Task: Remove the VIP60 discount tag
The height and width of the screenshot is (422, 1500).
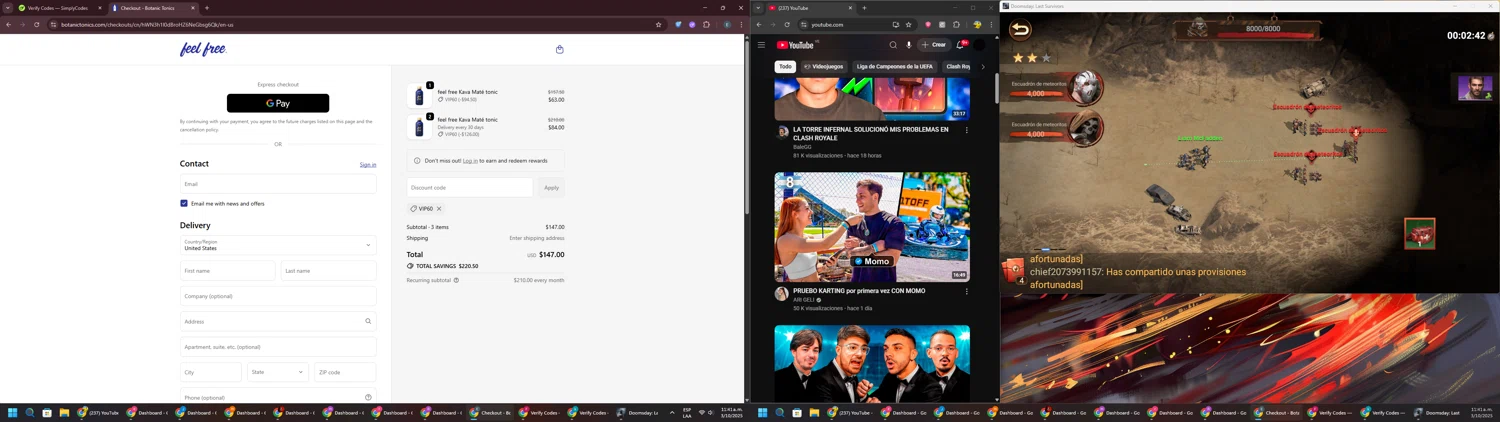Action: [x=439, y=209]
